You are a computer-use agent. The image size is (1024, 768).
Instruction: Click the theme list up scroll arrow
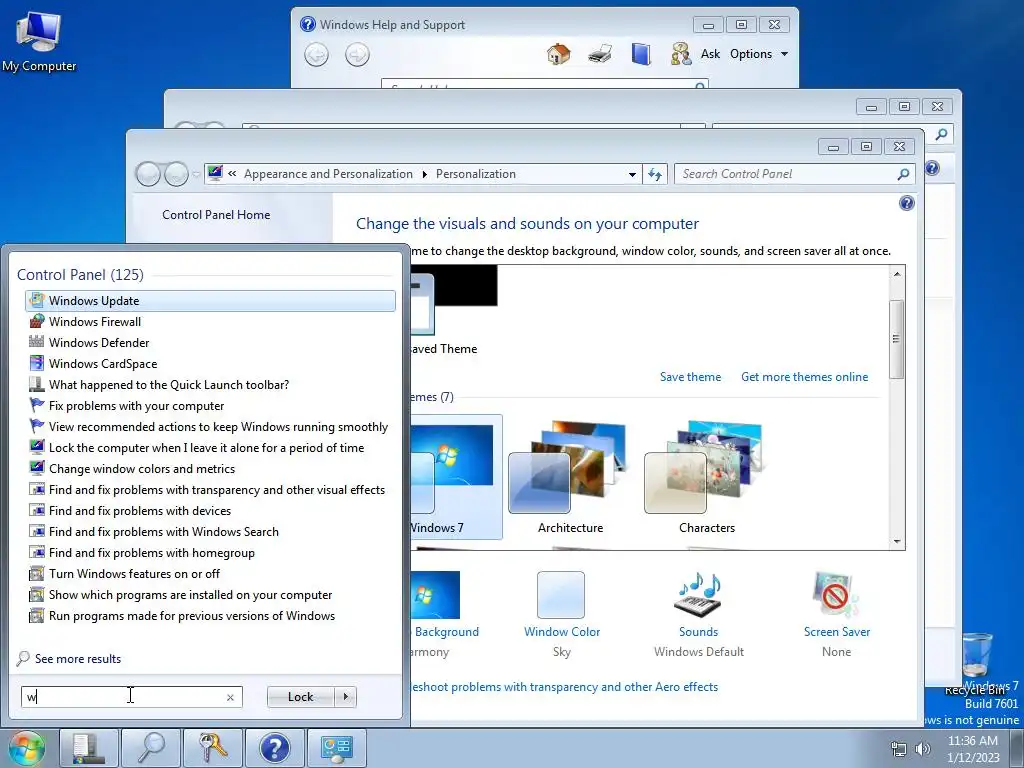pyautogui.click(x=897, y=274)
